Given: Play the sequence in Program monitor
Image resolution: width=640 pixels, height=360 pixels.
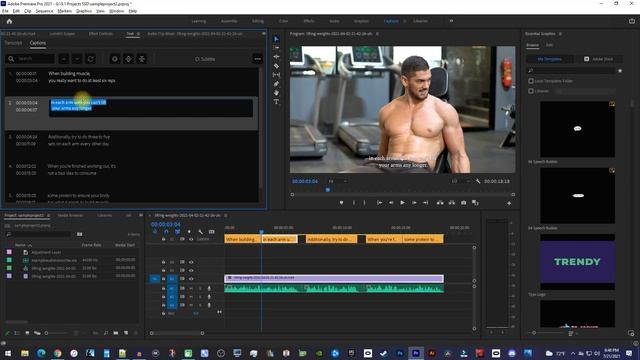Looking at the screenshot, I should pyautogui.click(x=402, y=203).
